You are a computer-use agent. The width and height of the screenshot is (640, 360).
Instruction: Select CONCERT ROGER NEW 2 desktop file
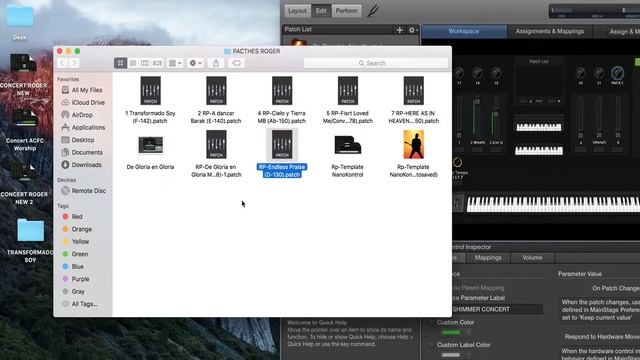point(24,184)
